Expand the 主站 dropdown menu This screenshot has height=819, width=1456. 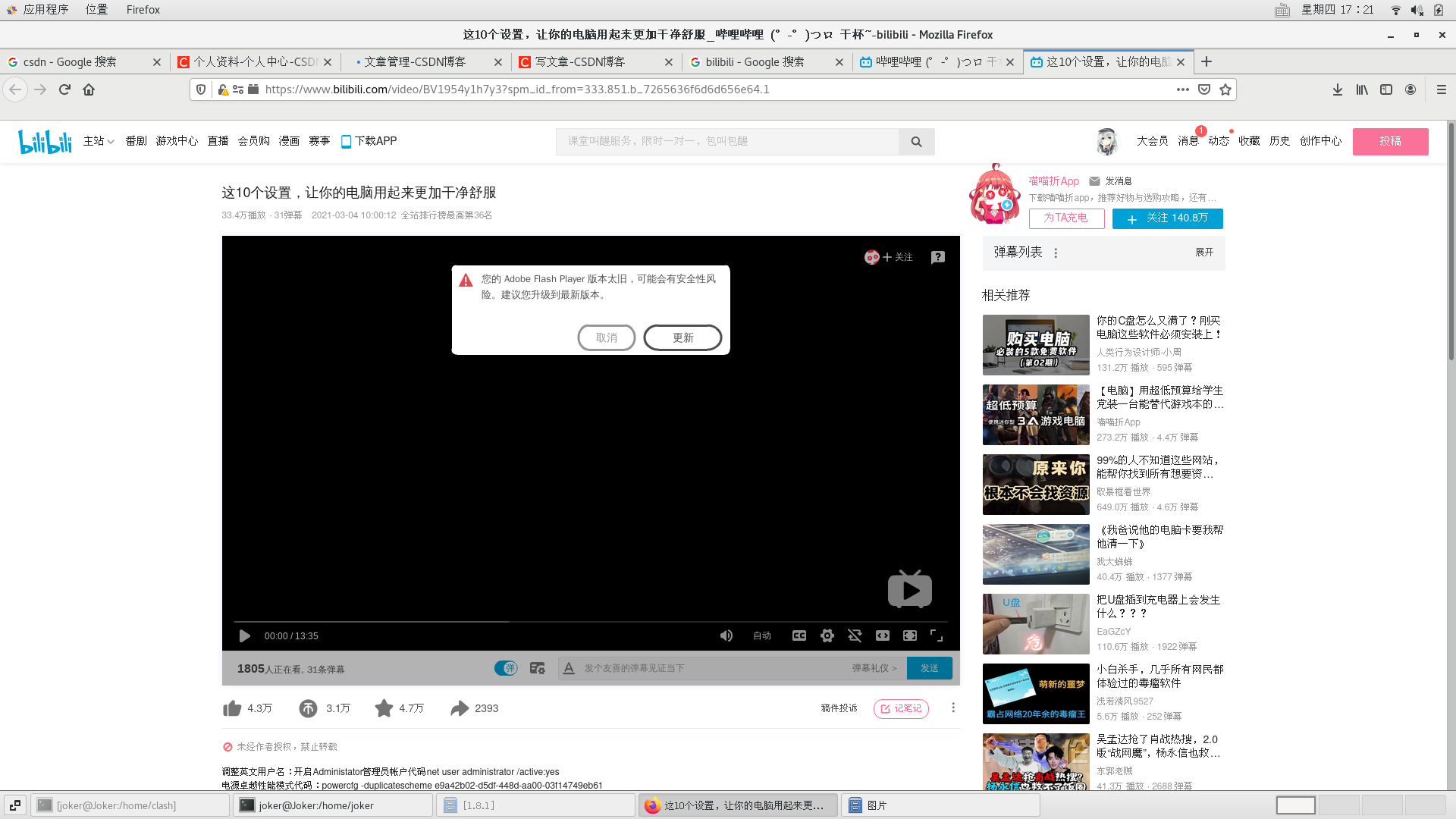(x=99, y=141)
